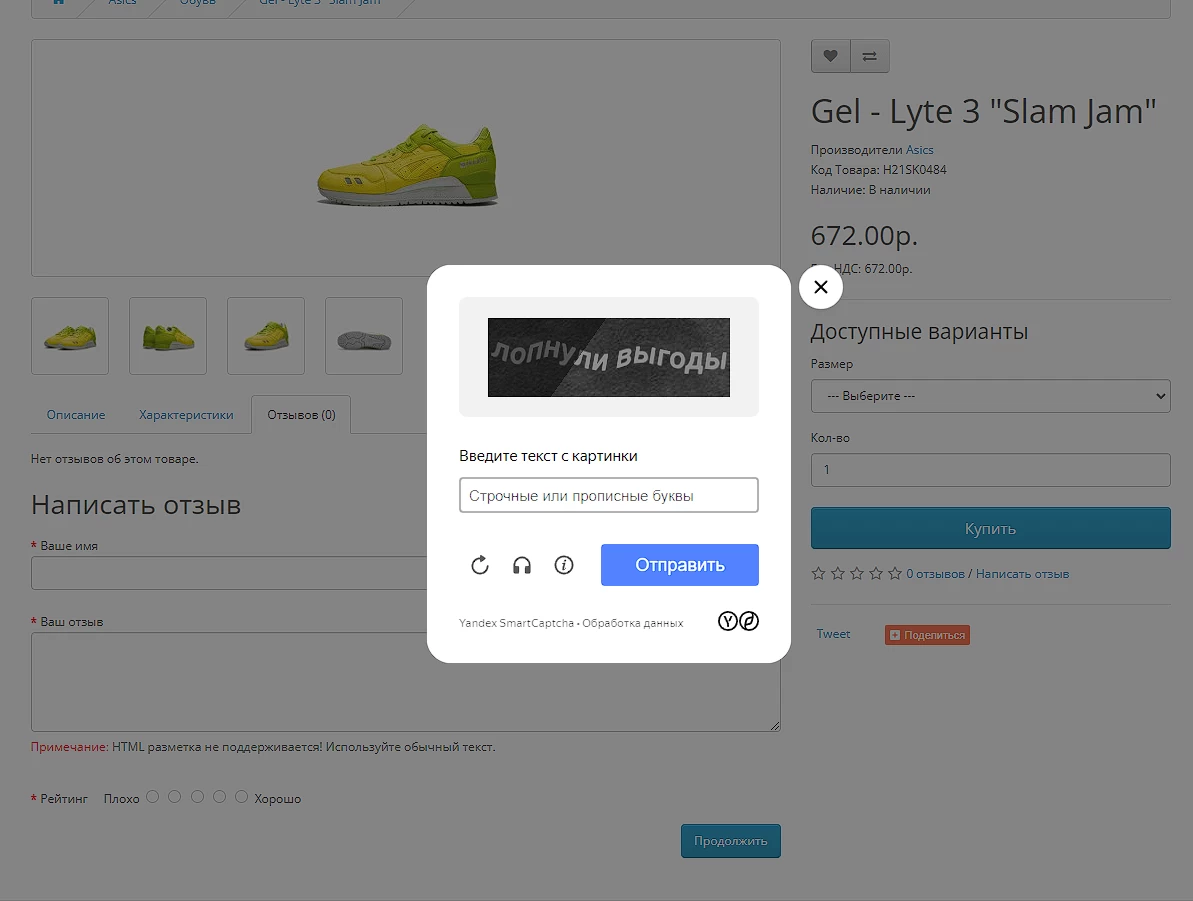The width and height of the screenshot is (1193, 901).
Task: Click the red Поделиться share button
Action: [927, 635]
